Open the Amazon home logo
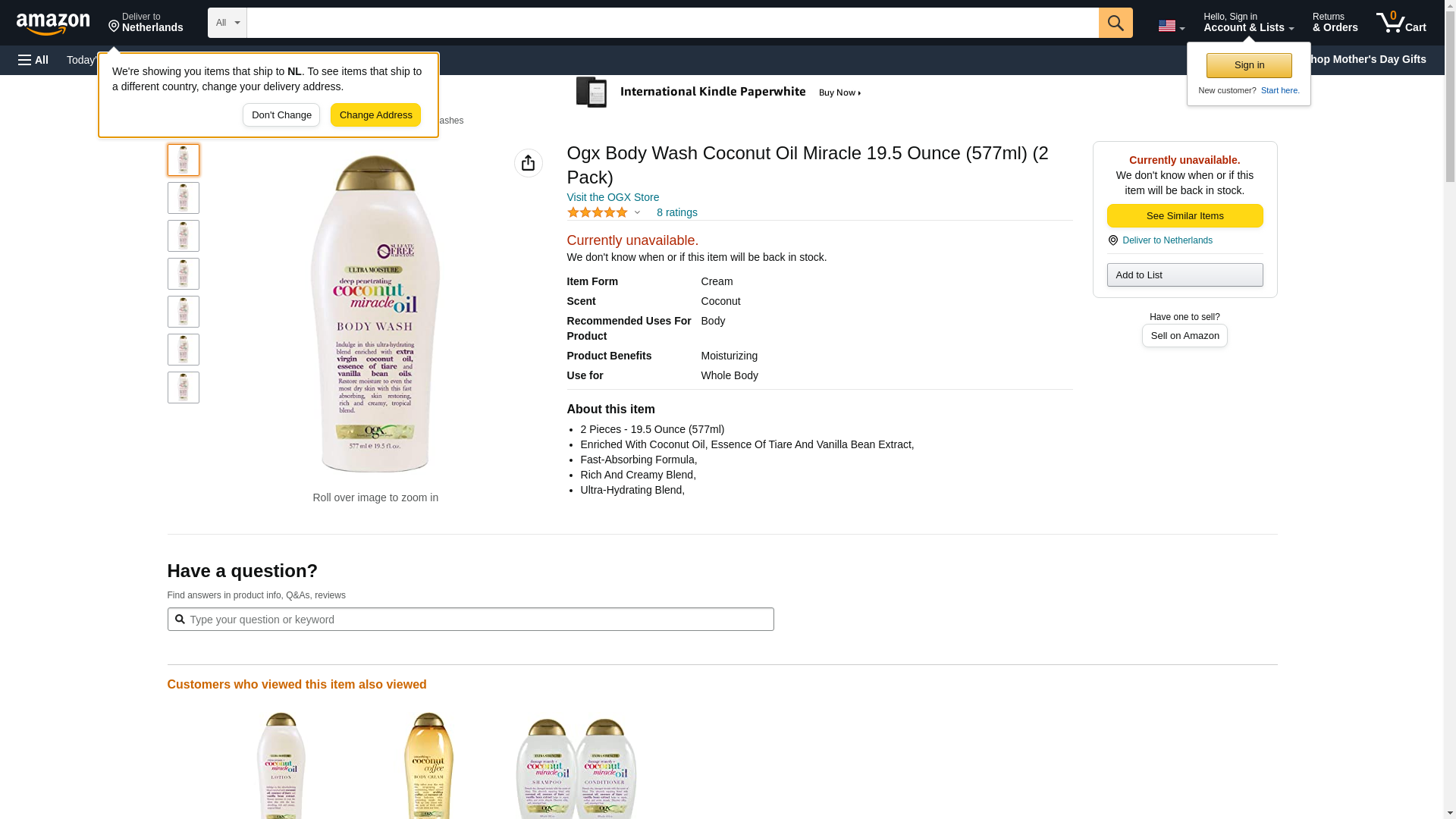 coord(53,24)
